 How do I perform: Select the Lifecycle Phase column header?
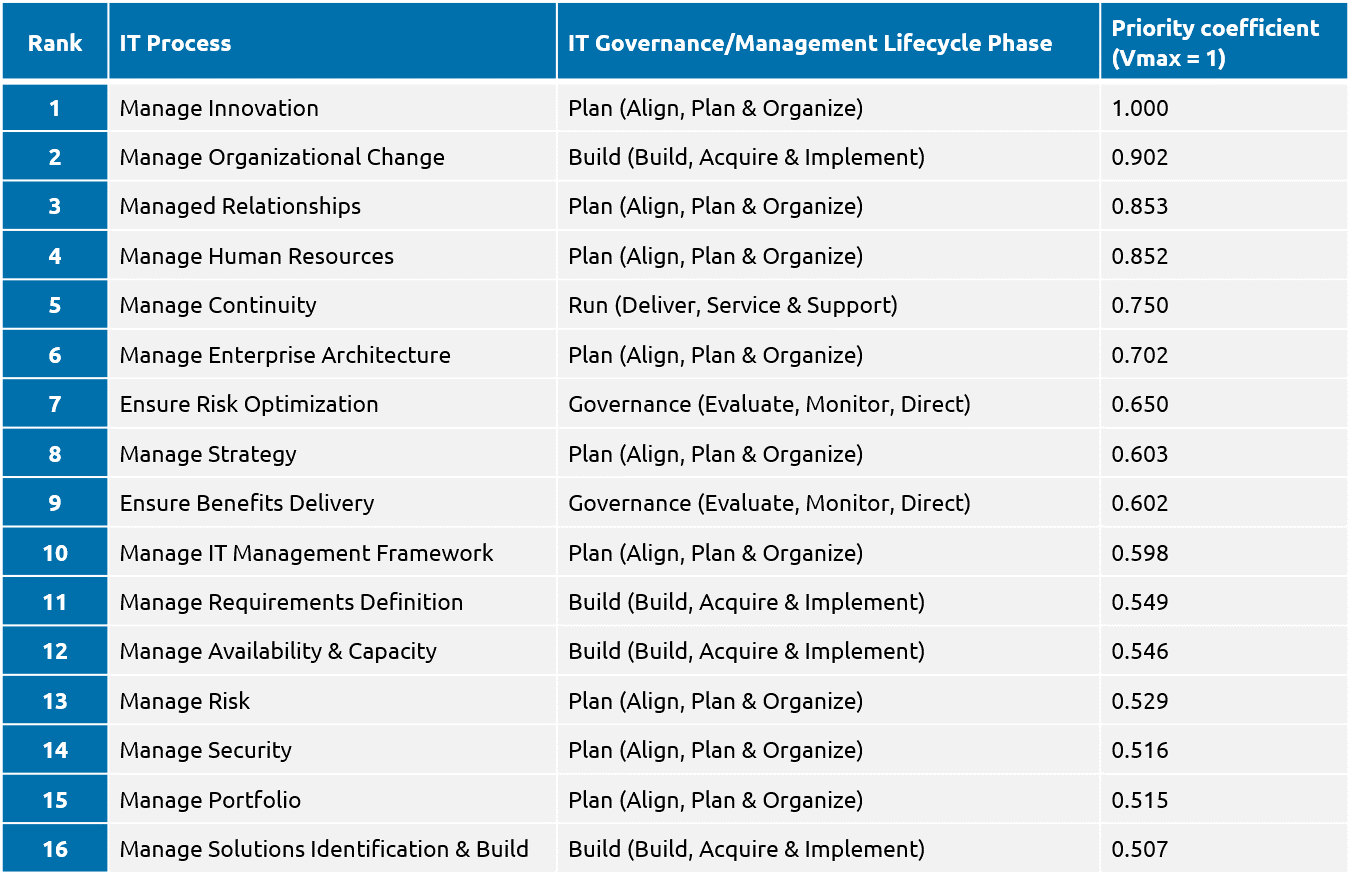click(809, 43)
